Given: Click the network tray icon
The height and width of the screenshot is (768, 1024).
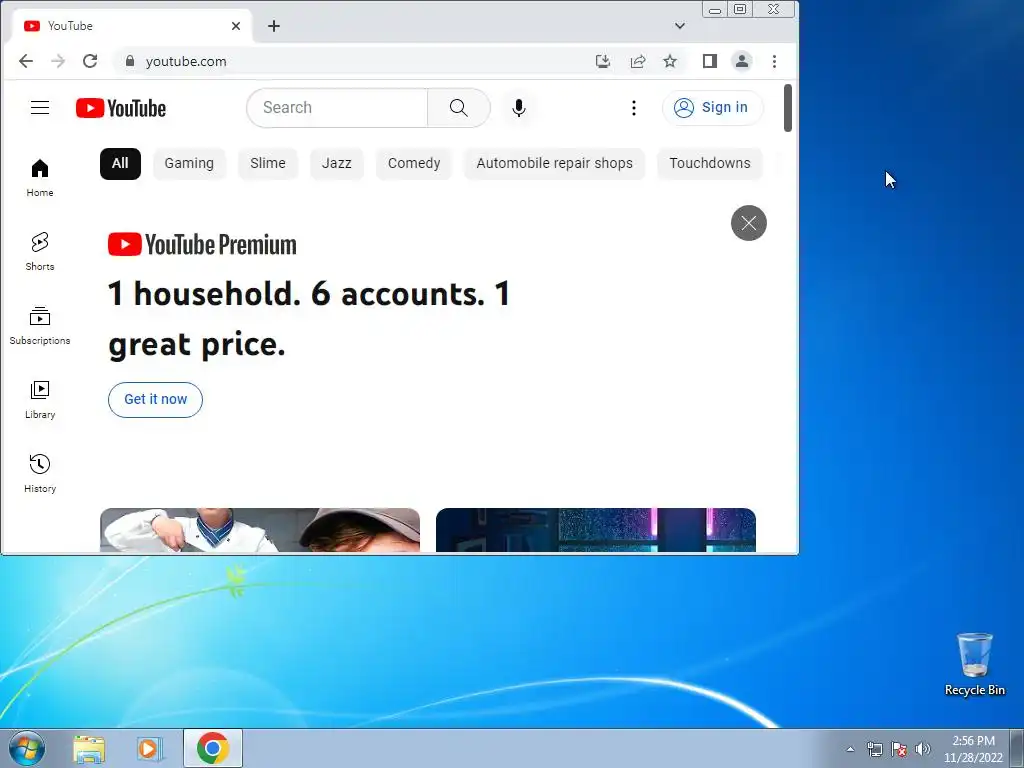Looking at the screenshot, I should click(874, 749).
